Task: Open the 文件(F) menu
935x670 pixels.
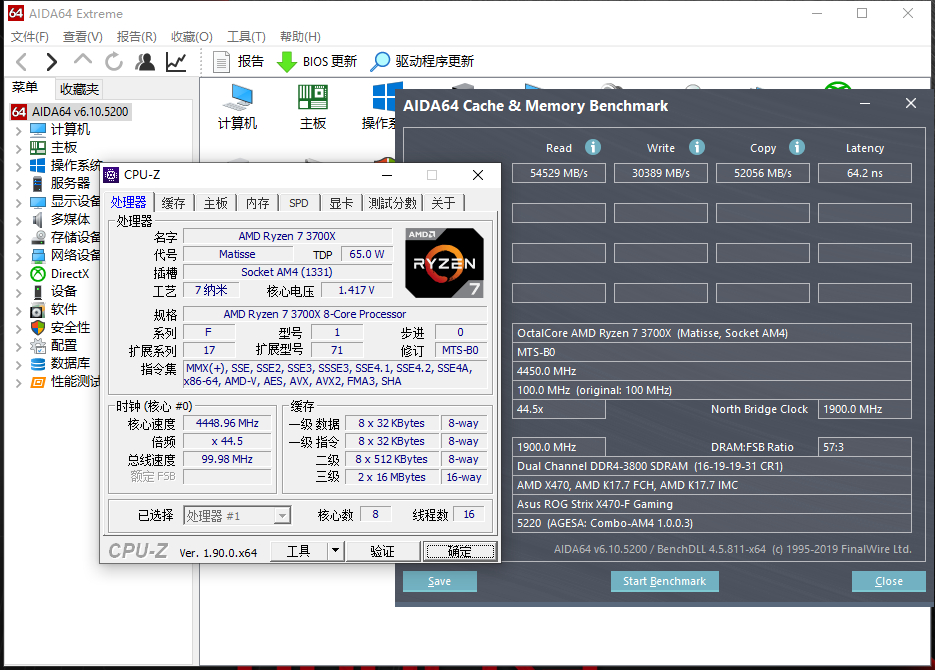Action: [30, 37]
